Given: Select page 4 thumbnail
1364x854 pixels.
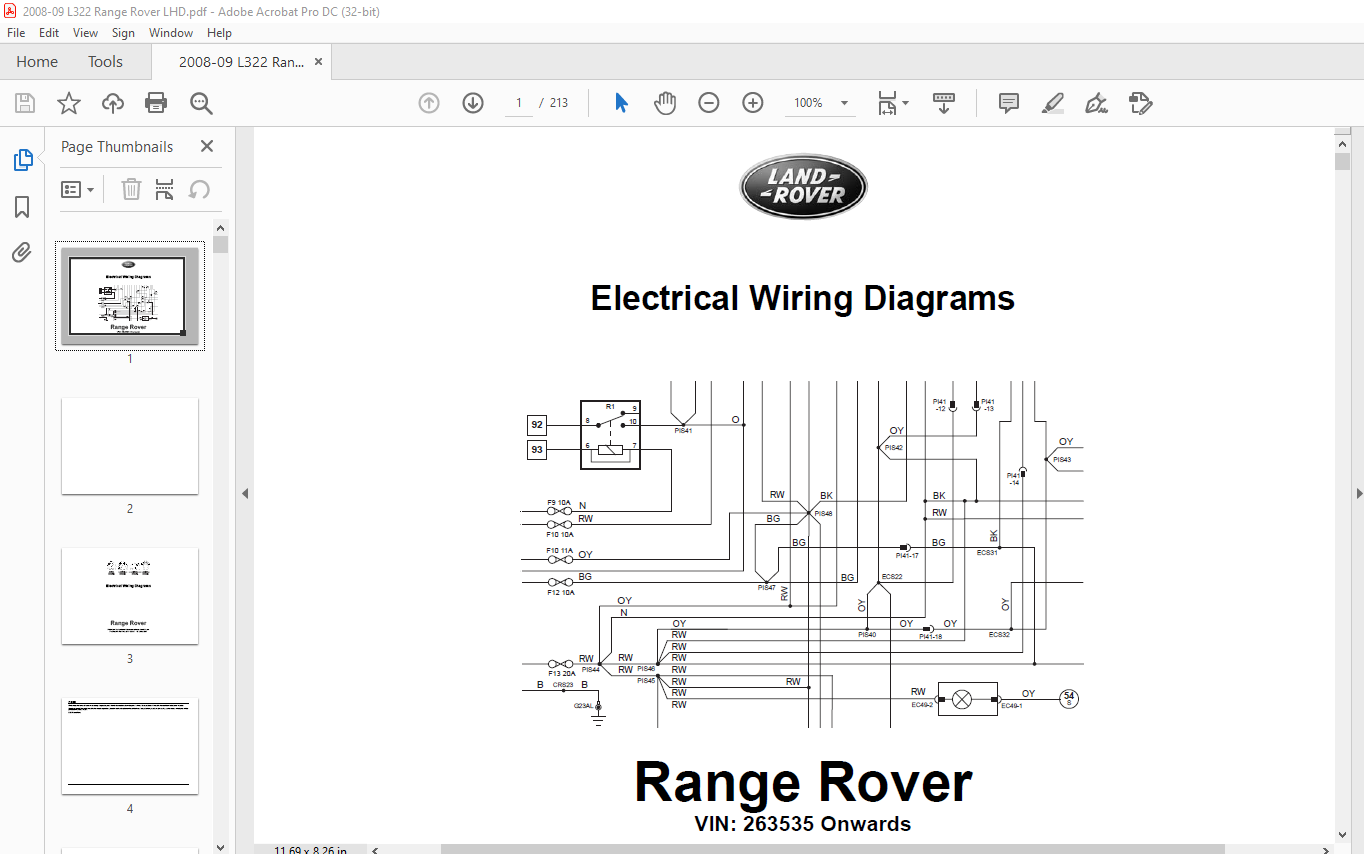Looking at the screenshot, I should coord(130,746).
